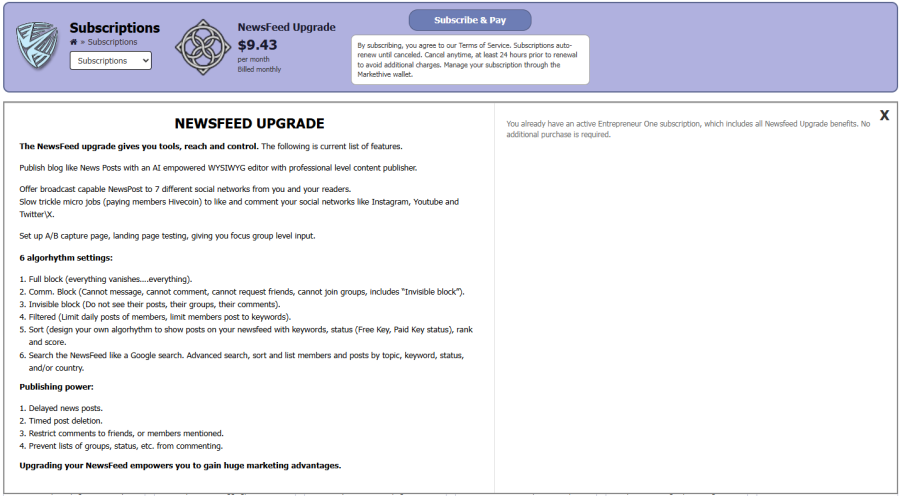Click the "Publishing power" subheading

click(x=56, y=386)
